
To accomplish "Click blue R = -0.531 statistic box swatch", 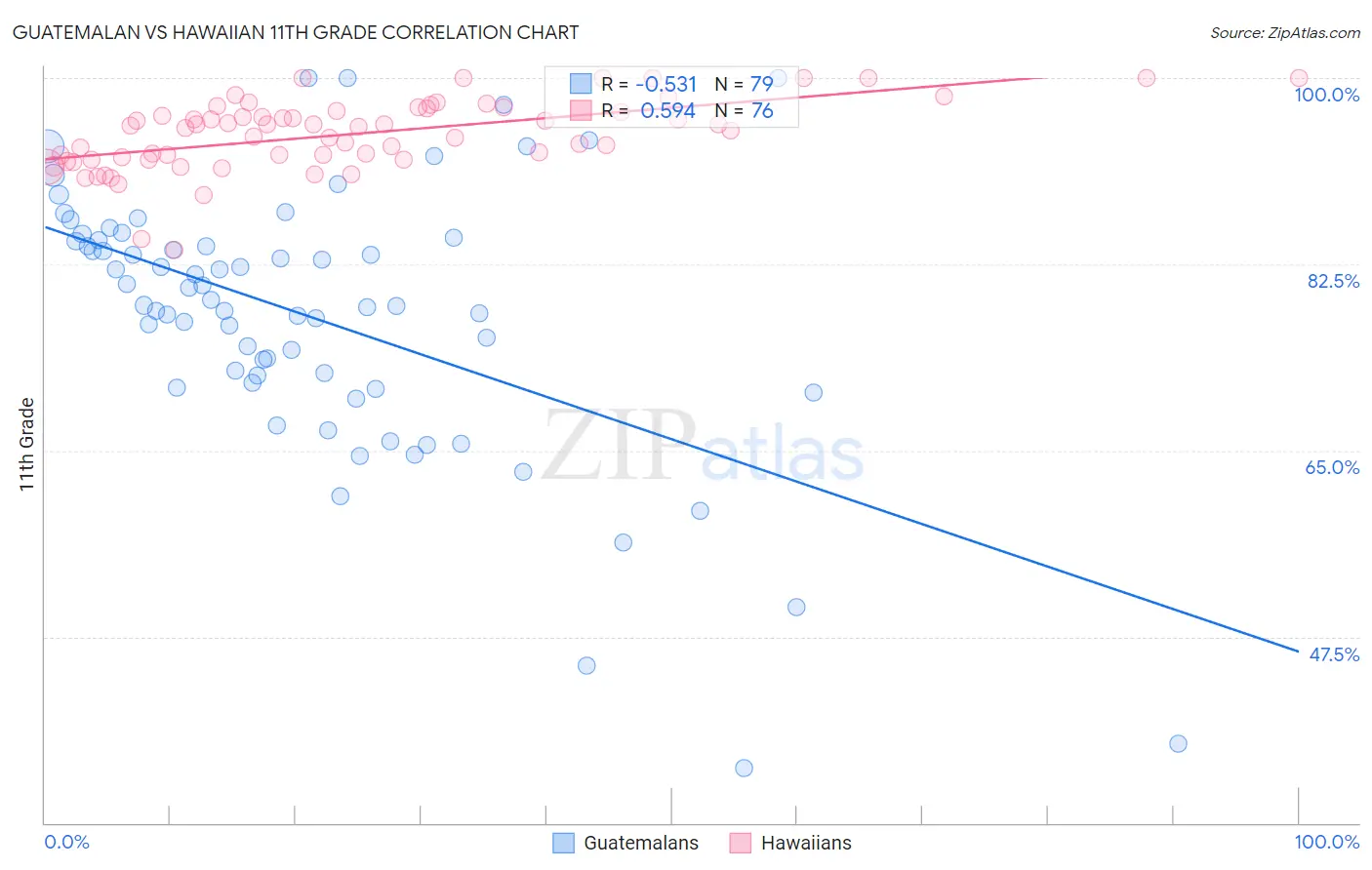I will tap(582, 84).
